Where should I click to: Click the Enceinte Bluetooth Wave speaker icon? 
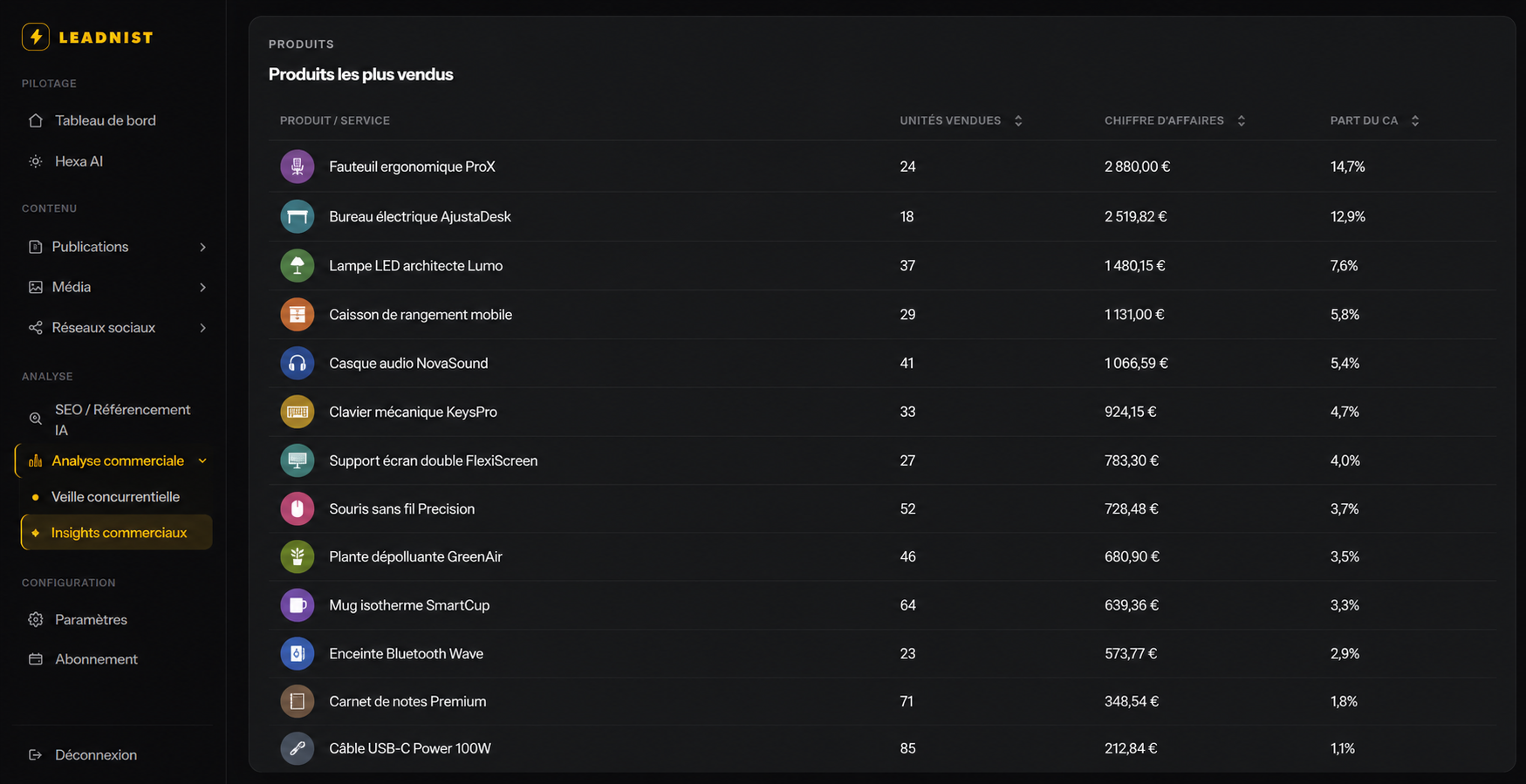pyautogui.click(x=298, y=653)
